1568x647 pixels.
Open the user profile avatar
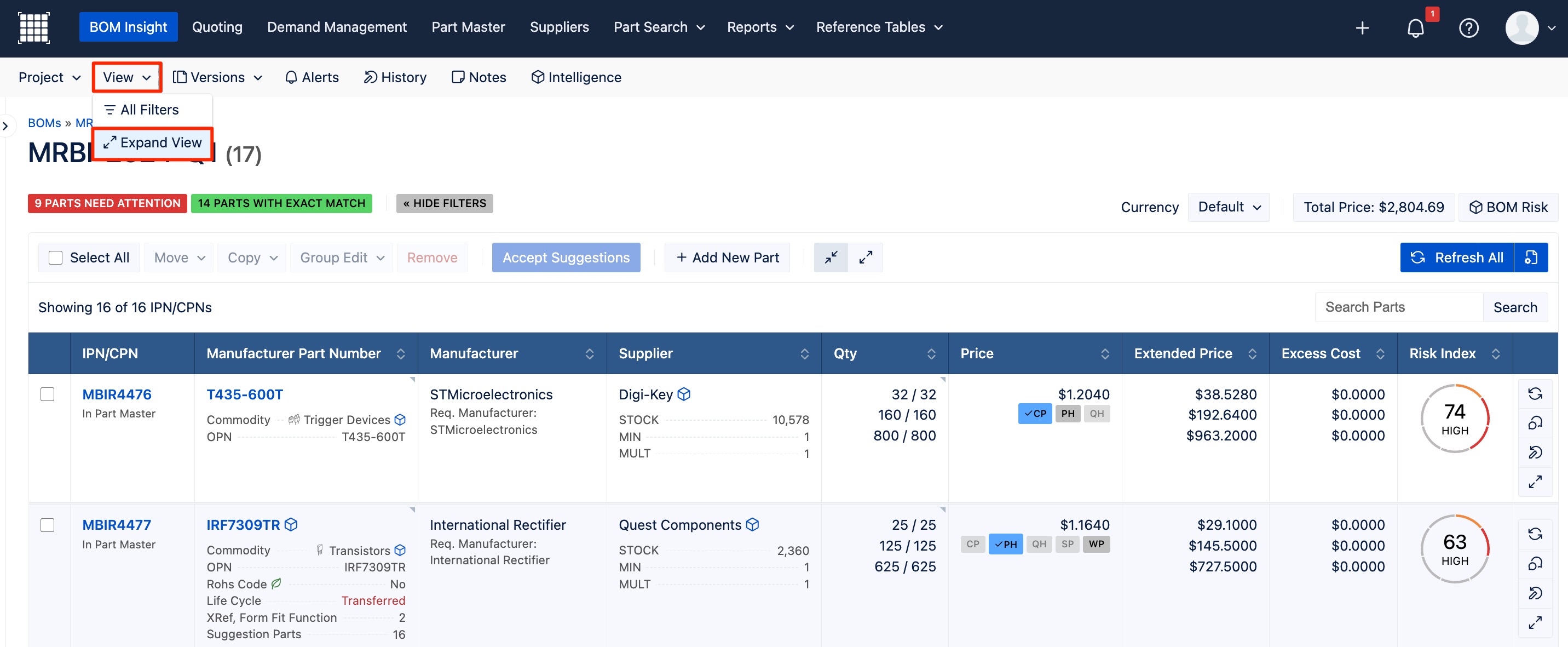1522,27
